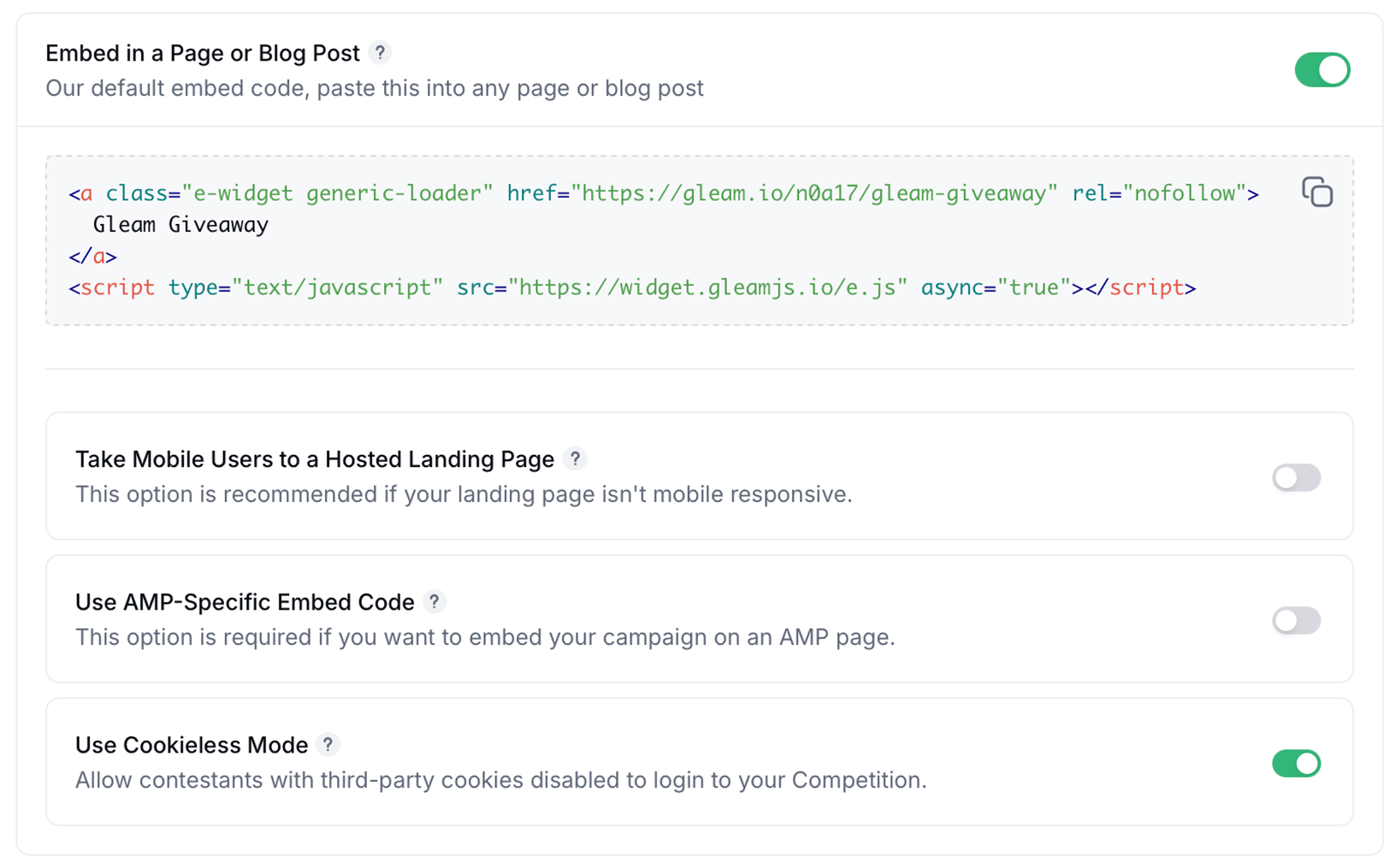Enable Take Mobile Users to a Hosted Landing Page
This screenshot has width=1396, height=868.
click(x=1296, y=477)
